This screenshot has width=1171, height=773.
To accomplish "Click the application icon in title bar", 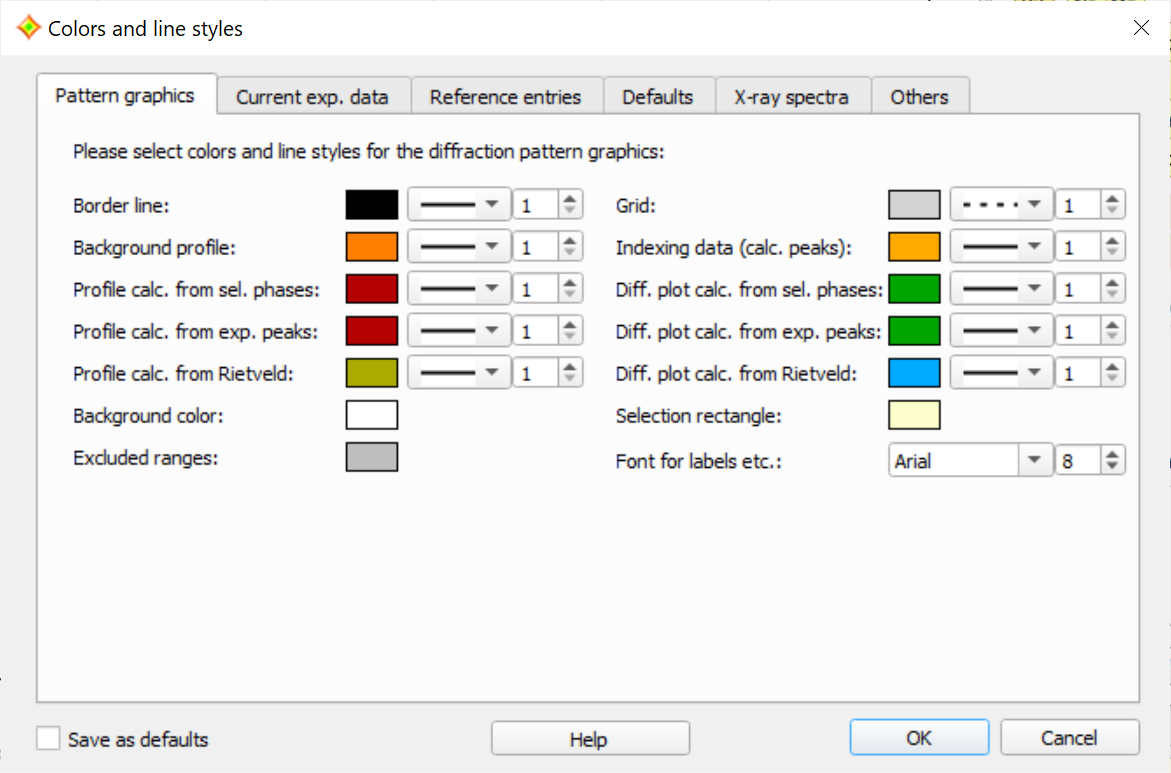I will click(x=29, y=28).
